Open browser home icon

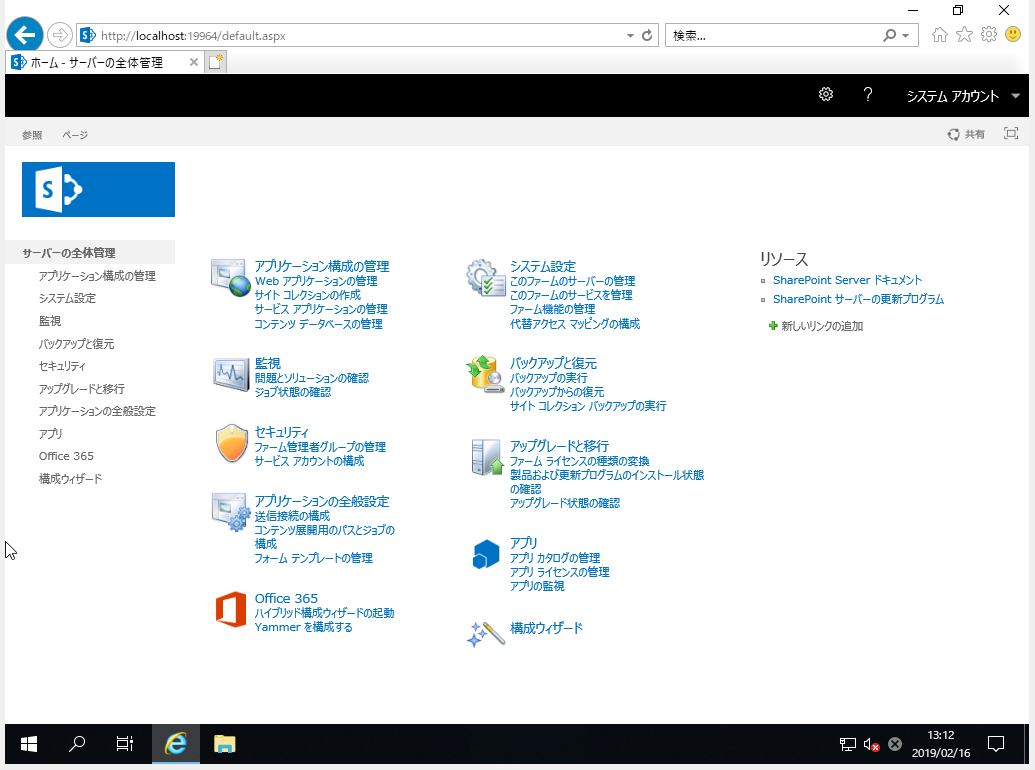tap(940, 35)
